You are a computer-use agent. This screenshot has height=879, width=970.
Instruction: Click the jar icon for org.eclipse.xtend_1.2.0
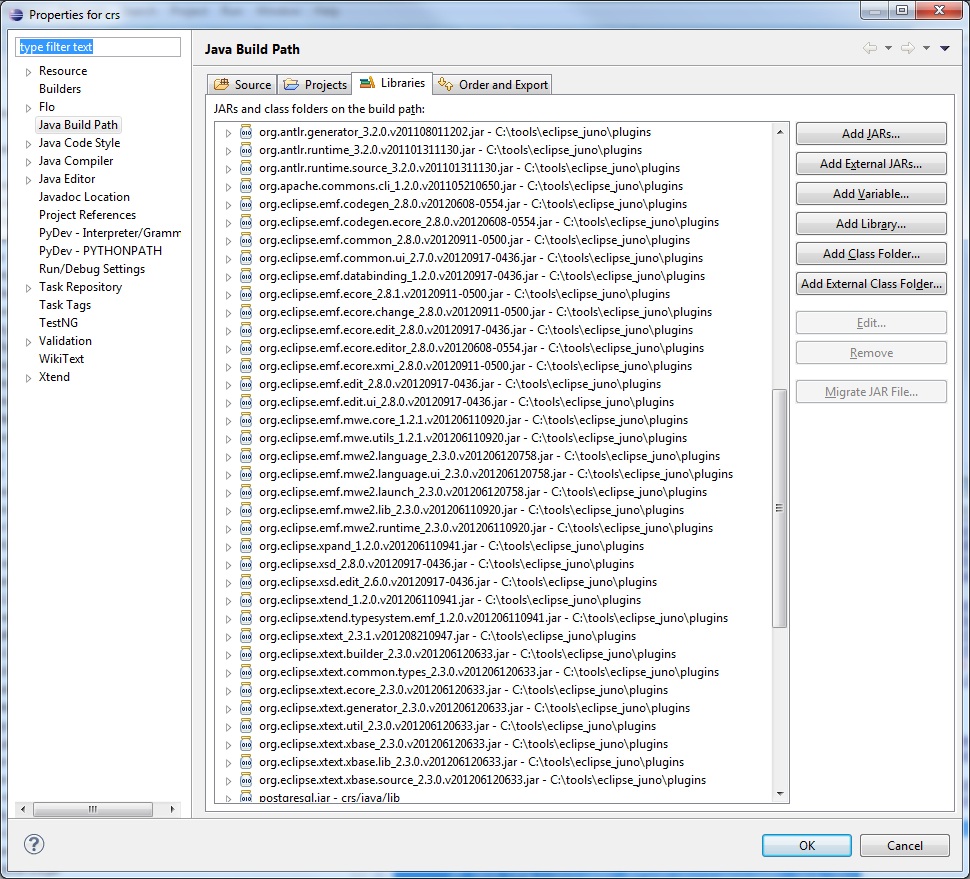(x=246, y=599)
